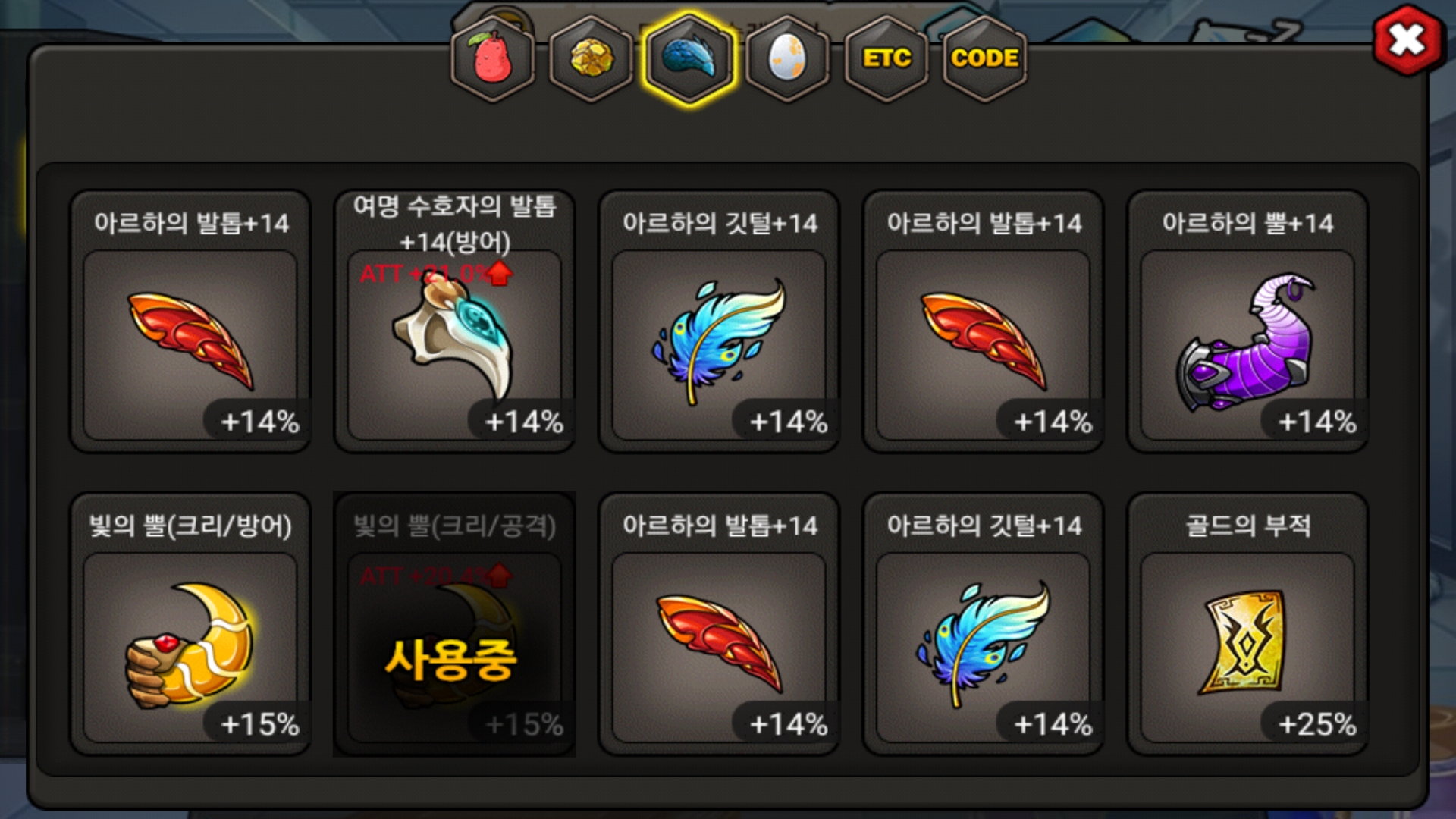Switch to the ETC tab
The width and height of the screenshot is (1456, 819).
(x=886, y=58)
